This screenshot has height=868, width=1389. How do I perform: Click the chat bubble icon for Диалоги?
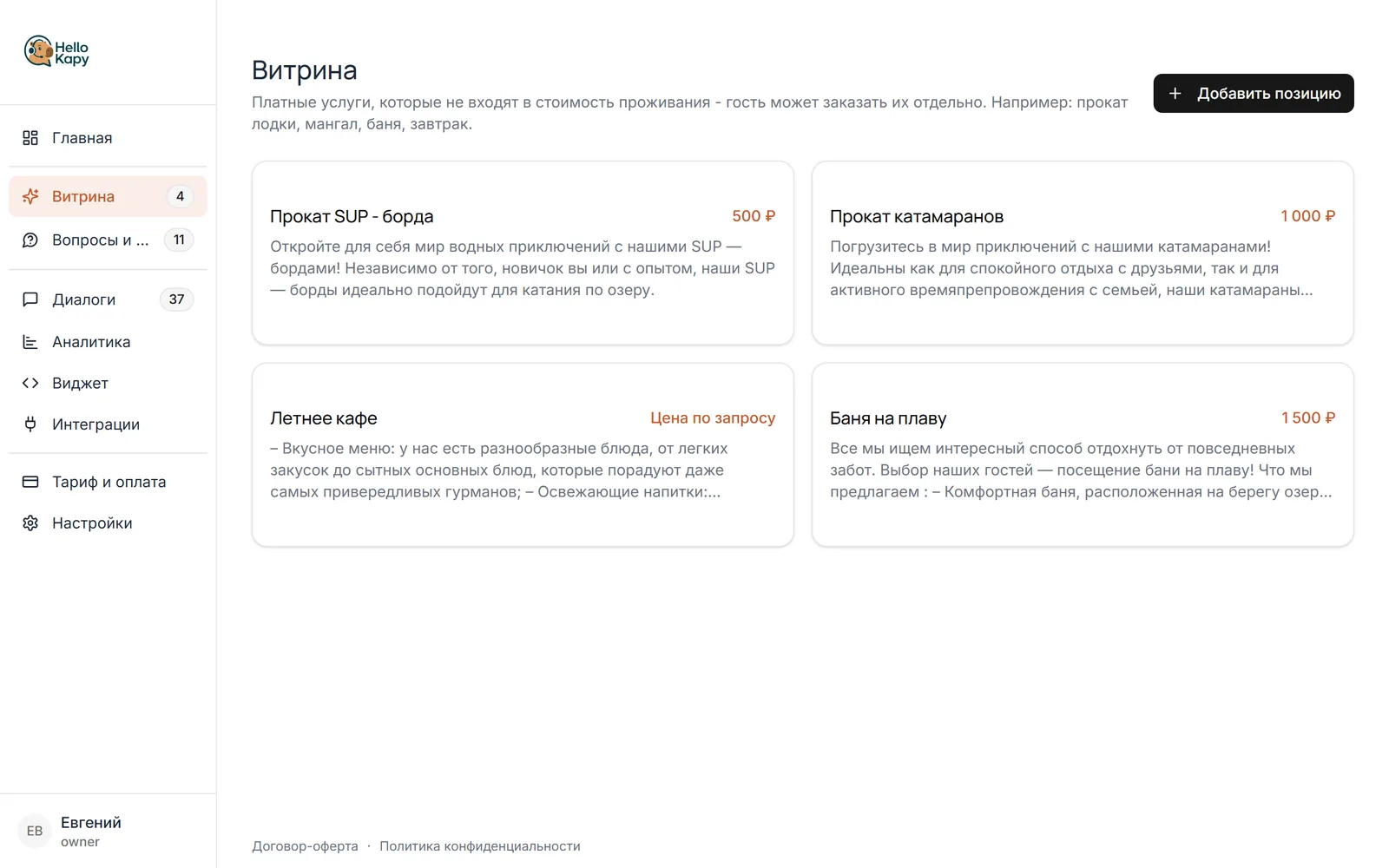coord(30,299)
